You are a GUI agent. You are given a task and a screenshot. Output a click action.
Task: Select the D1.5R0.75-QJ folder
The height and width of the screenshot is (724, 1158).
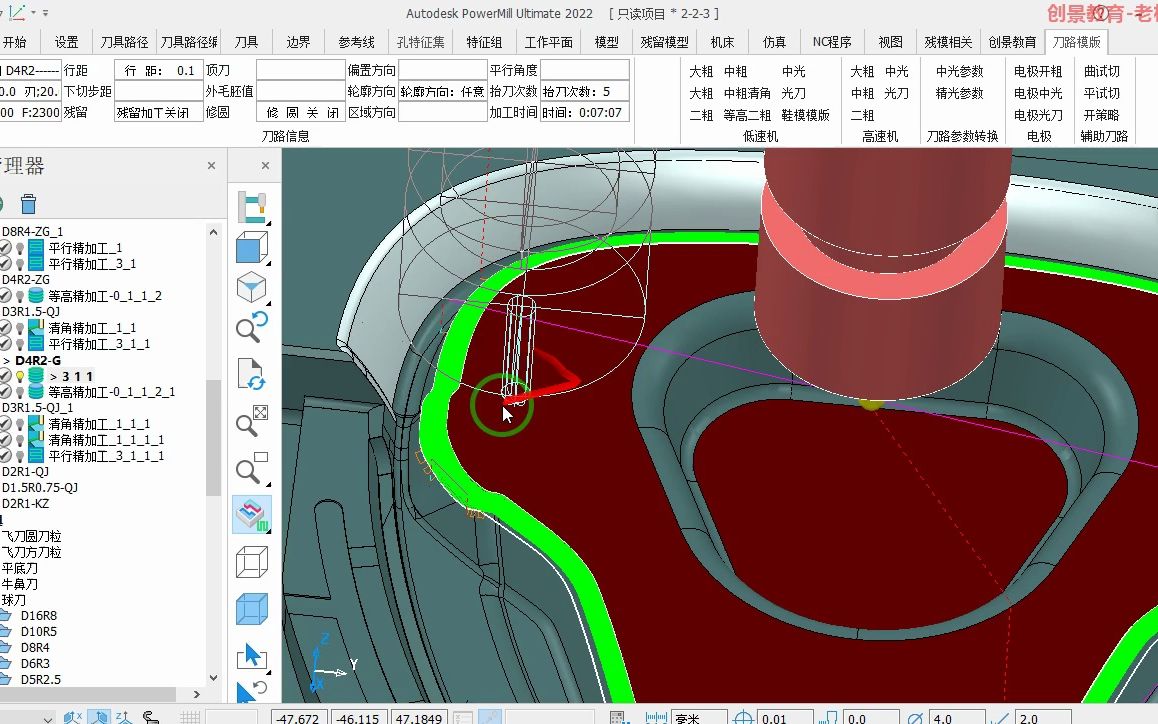coord(40,488)
